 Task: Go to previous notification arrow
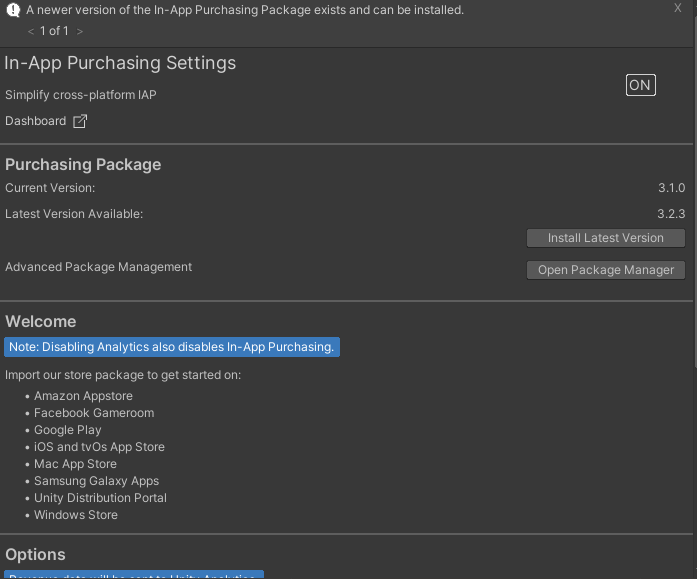click(x=31, y=31)
